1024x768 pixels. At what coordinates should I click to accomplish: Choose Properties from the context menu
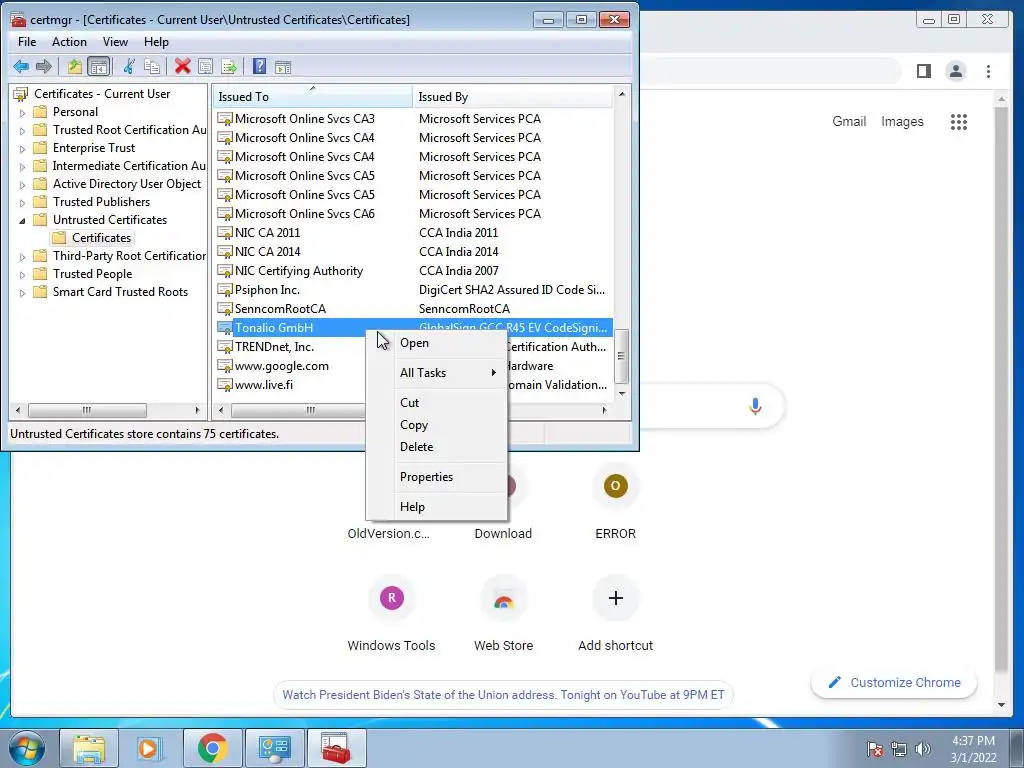pos(436,477)
